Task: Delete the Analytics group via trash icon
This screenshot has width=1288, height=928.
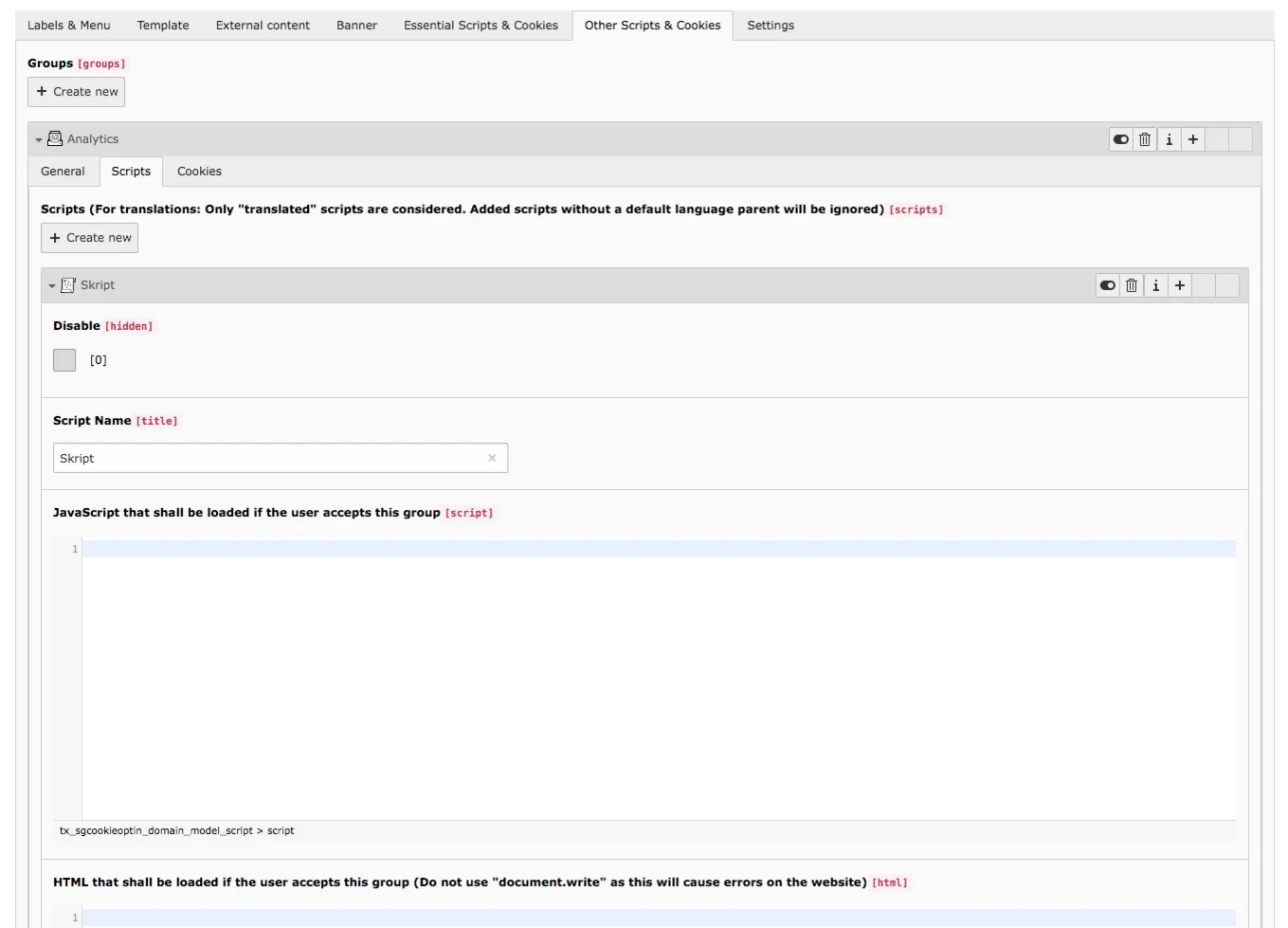Action: tap(1145, 138)
